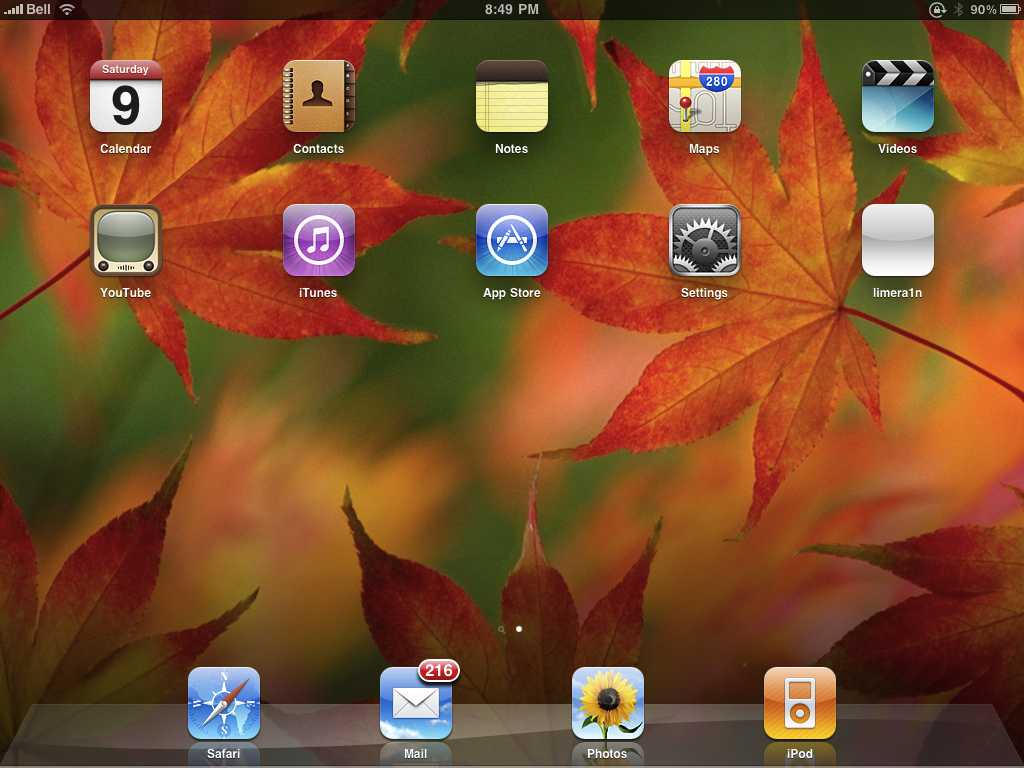This screenshot has height=768, width=1024.
Task: Launch Photos from the dock
Action: point(607,703)
